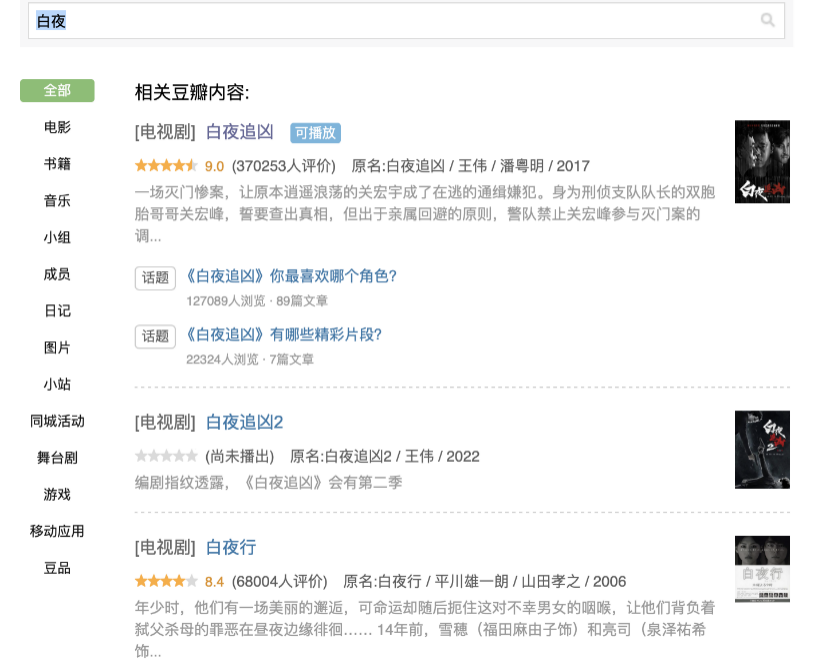Open the 白夜追凶2 poster thumbnail
830x668 pixels.
pos(762,449)
